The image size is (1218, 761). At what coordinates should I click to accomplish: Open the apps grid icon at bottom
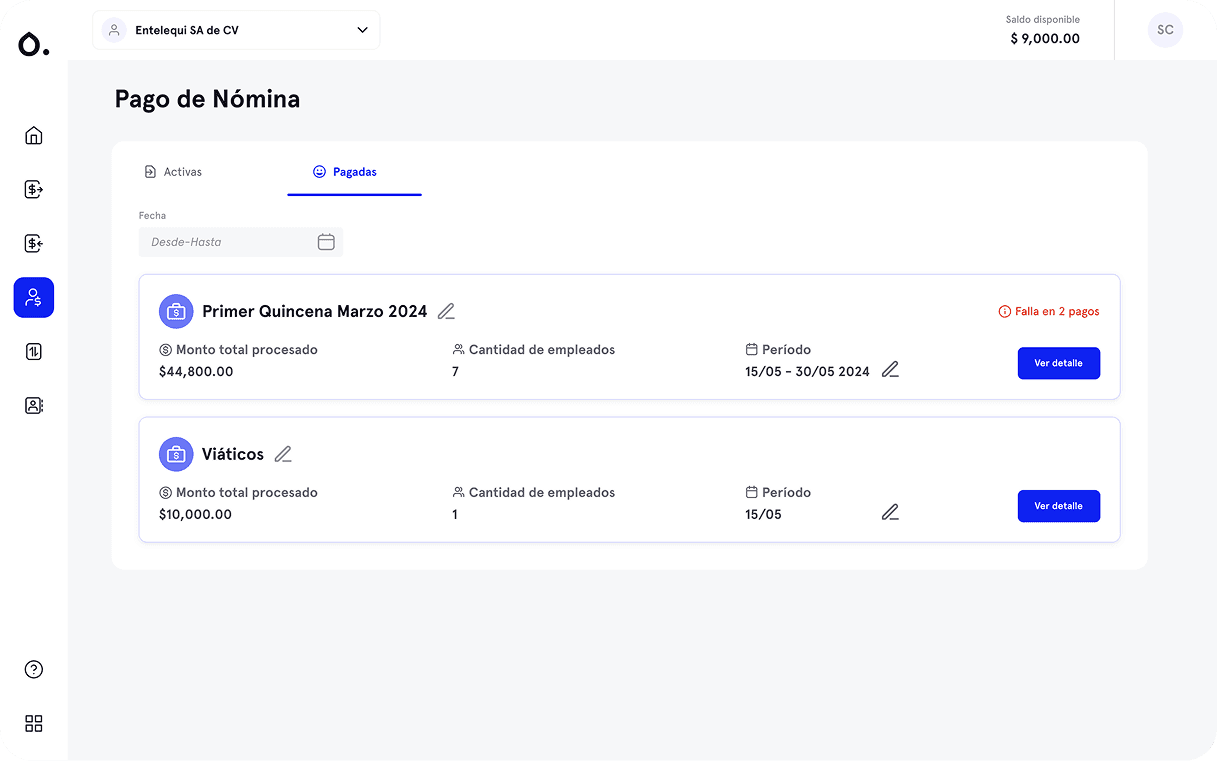33,723
